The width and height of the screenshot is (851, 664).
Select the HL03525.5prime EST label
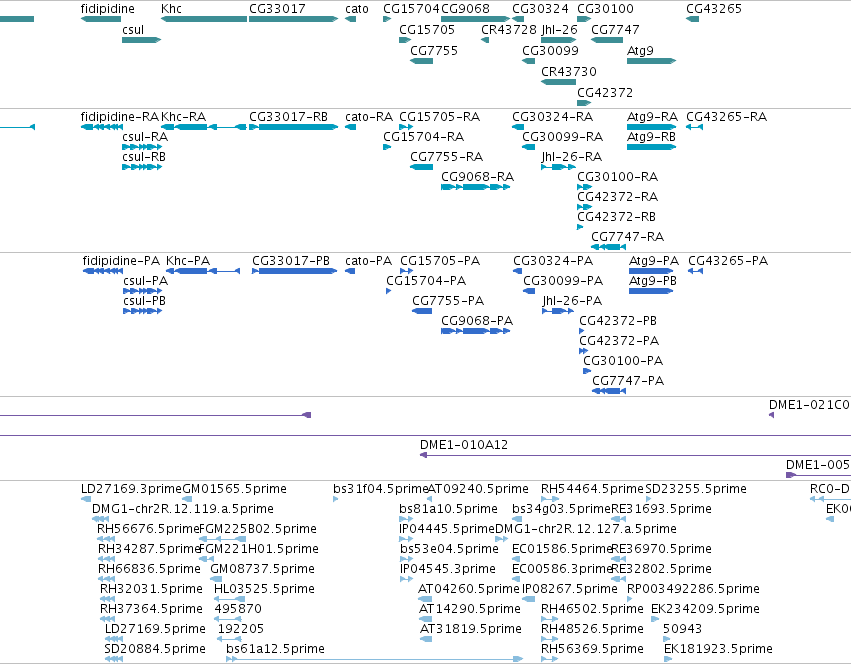click(264, 589)
